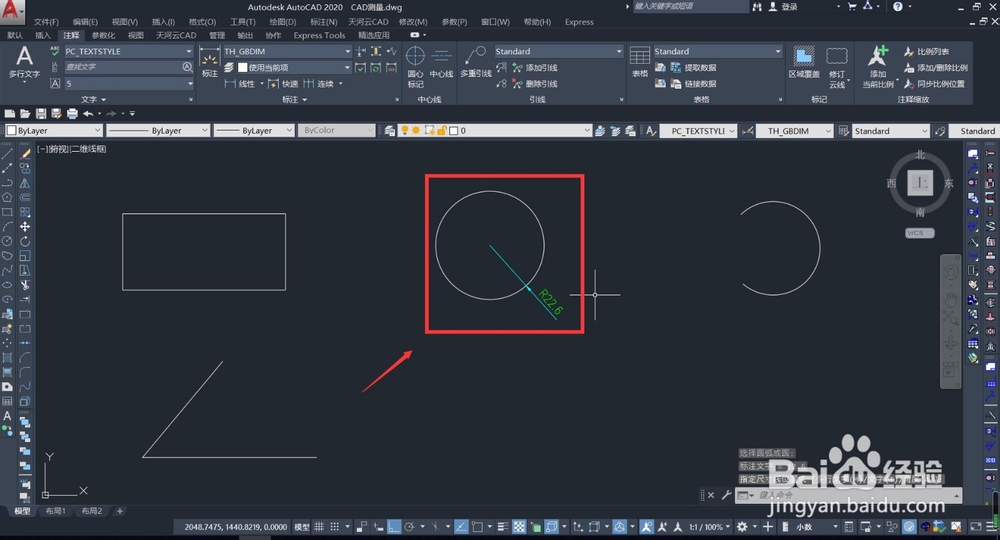Open the 修改(M) menu
1000x540 pixels.
pos(413,22)
